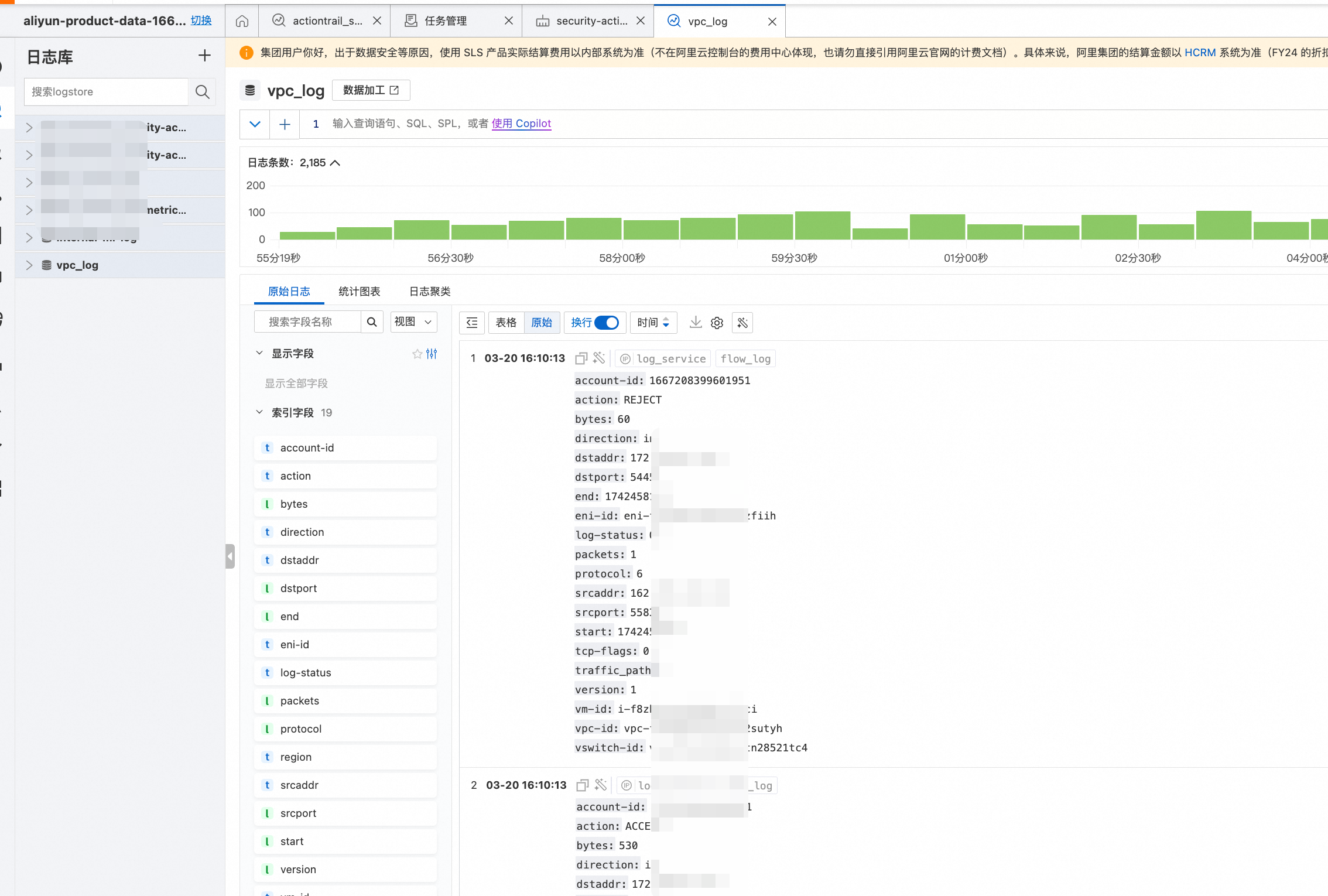Select the 原始日志 tab

click(289, 291)
